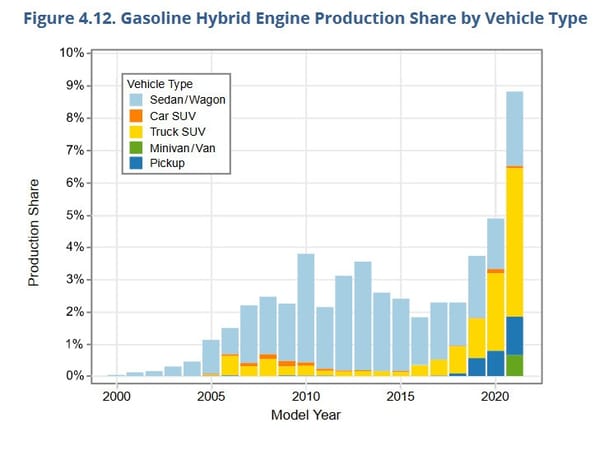Click the green Minivan/Van segment of the 2021 bar

(x=514, y=365)
